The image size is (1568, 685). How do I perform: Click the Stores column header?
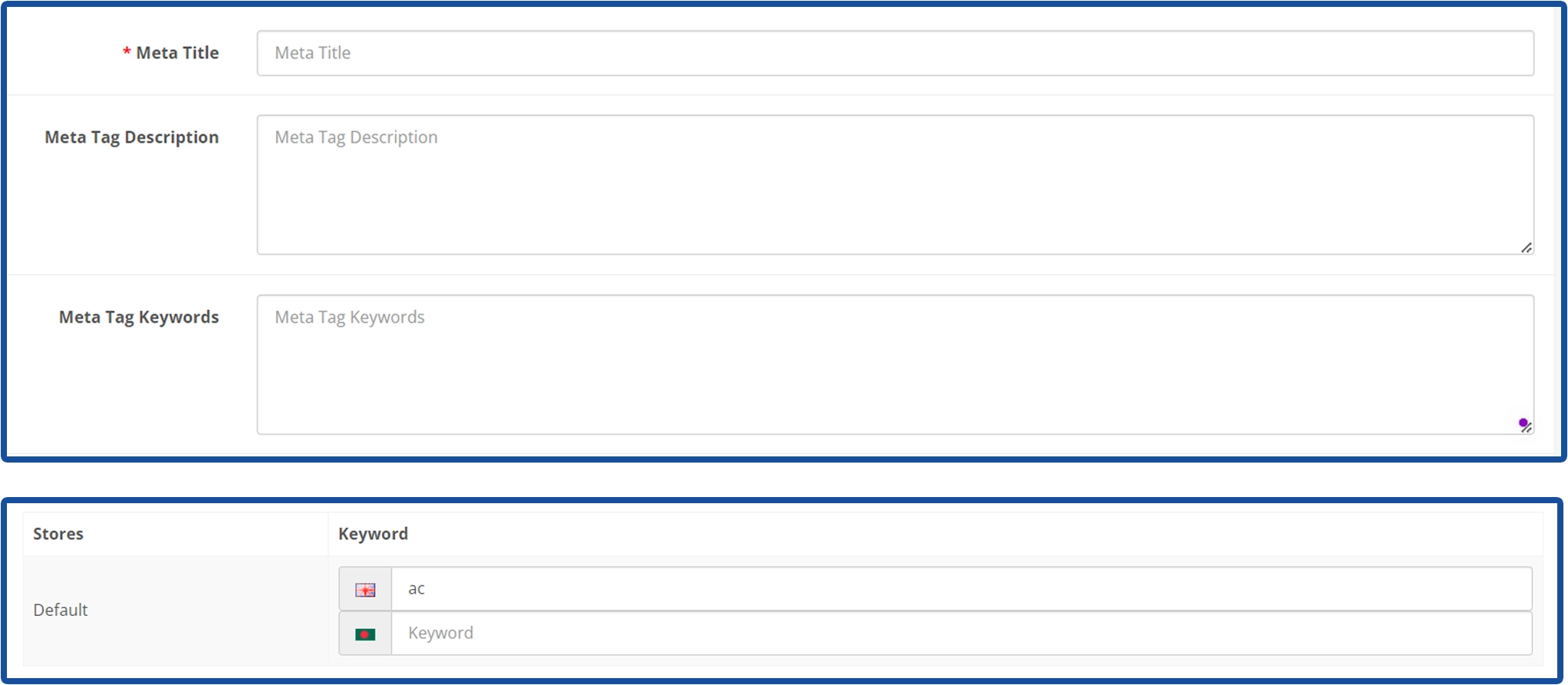[58, 534]
